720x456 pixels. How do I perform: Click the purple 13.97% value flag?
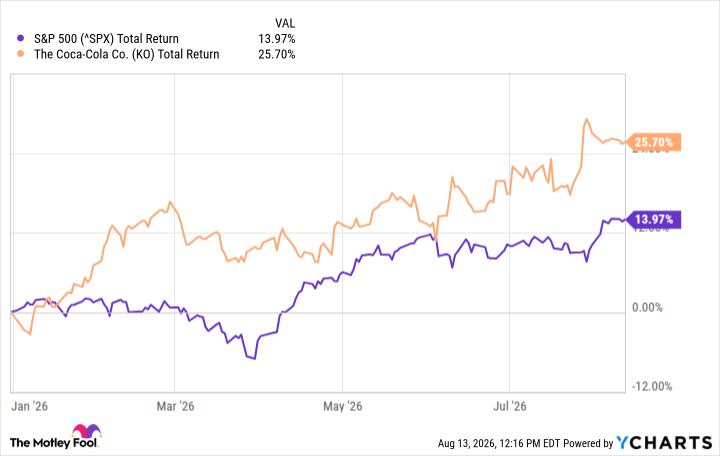(x=653, y=220)
